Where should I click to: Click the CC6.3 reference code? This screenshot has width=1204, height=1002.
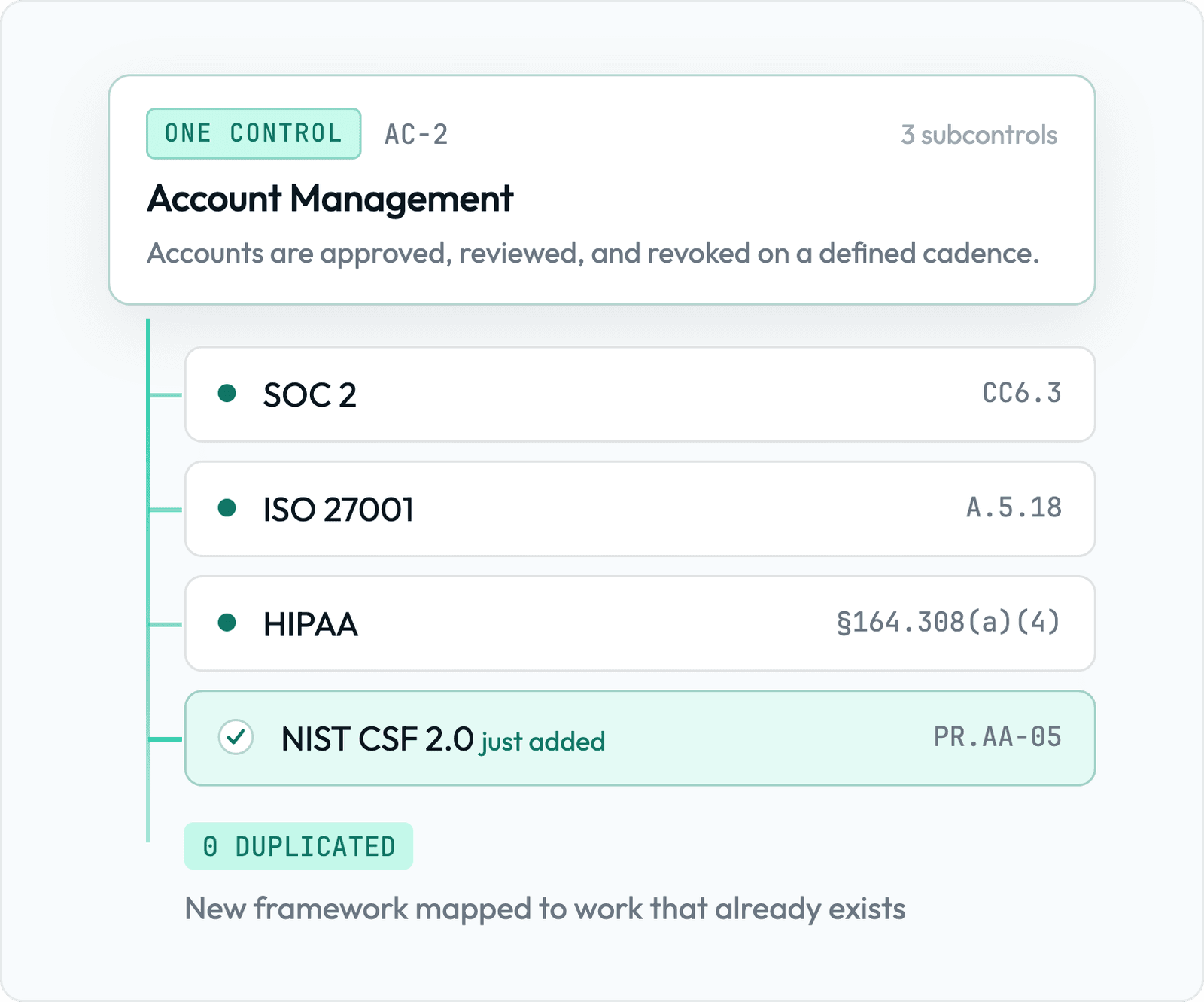click(x=1022, y=393)
